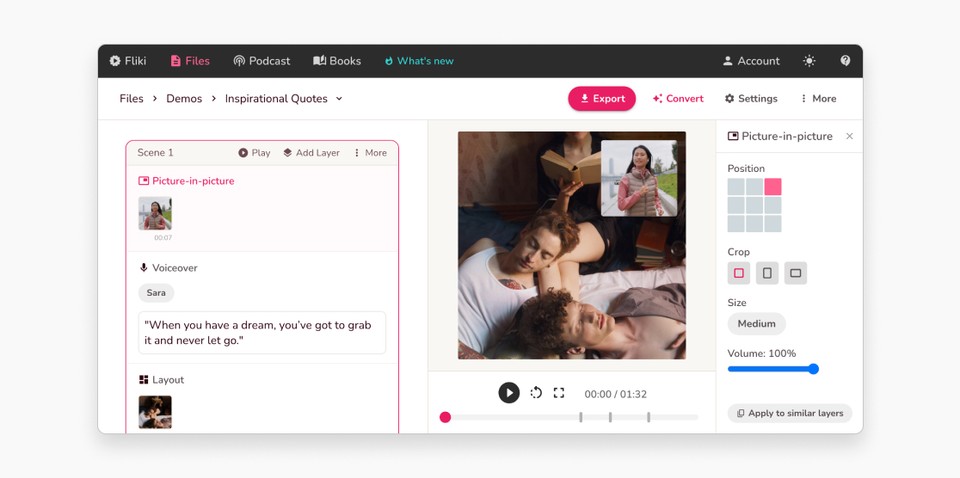
Task: Change the Sara voice chip
Action: coord(156,293)
